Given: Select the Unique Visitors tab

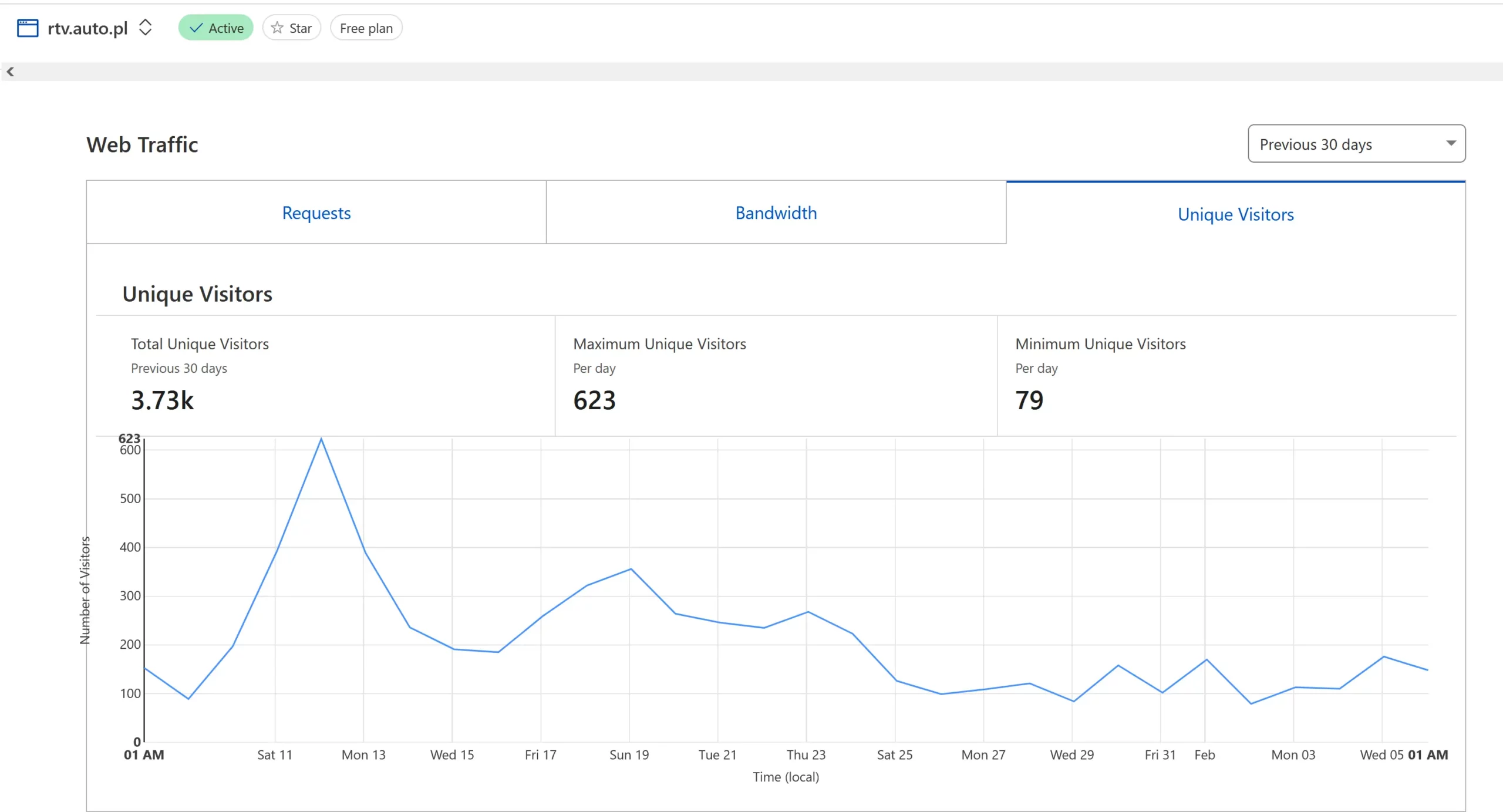Looking at the screenshot, I should [1235, 214].
